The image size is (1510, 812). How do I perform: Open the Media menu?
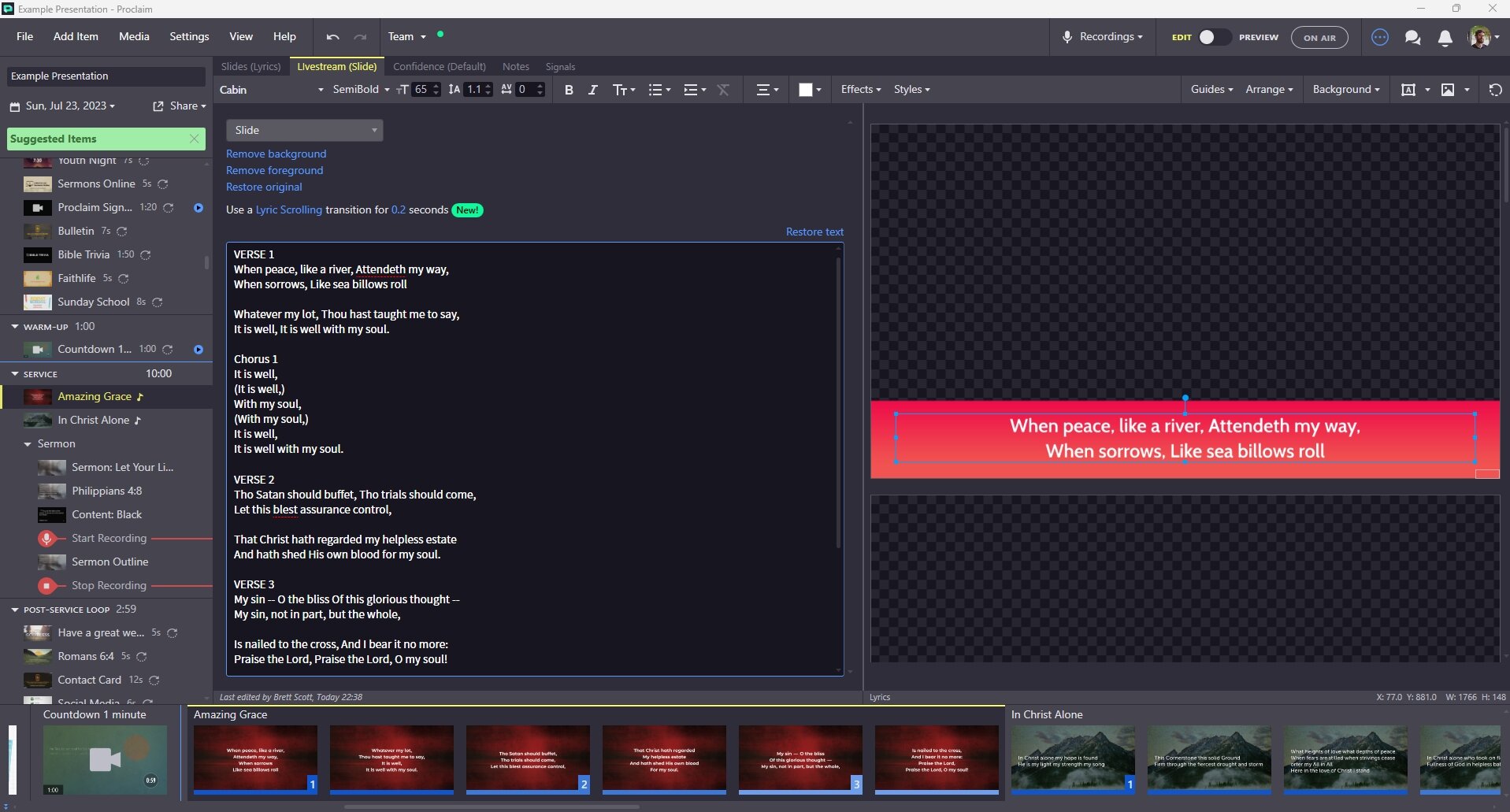133,36
